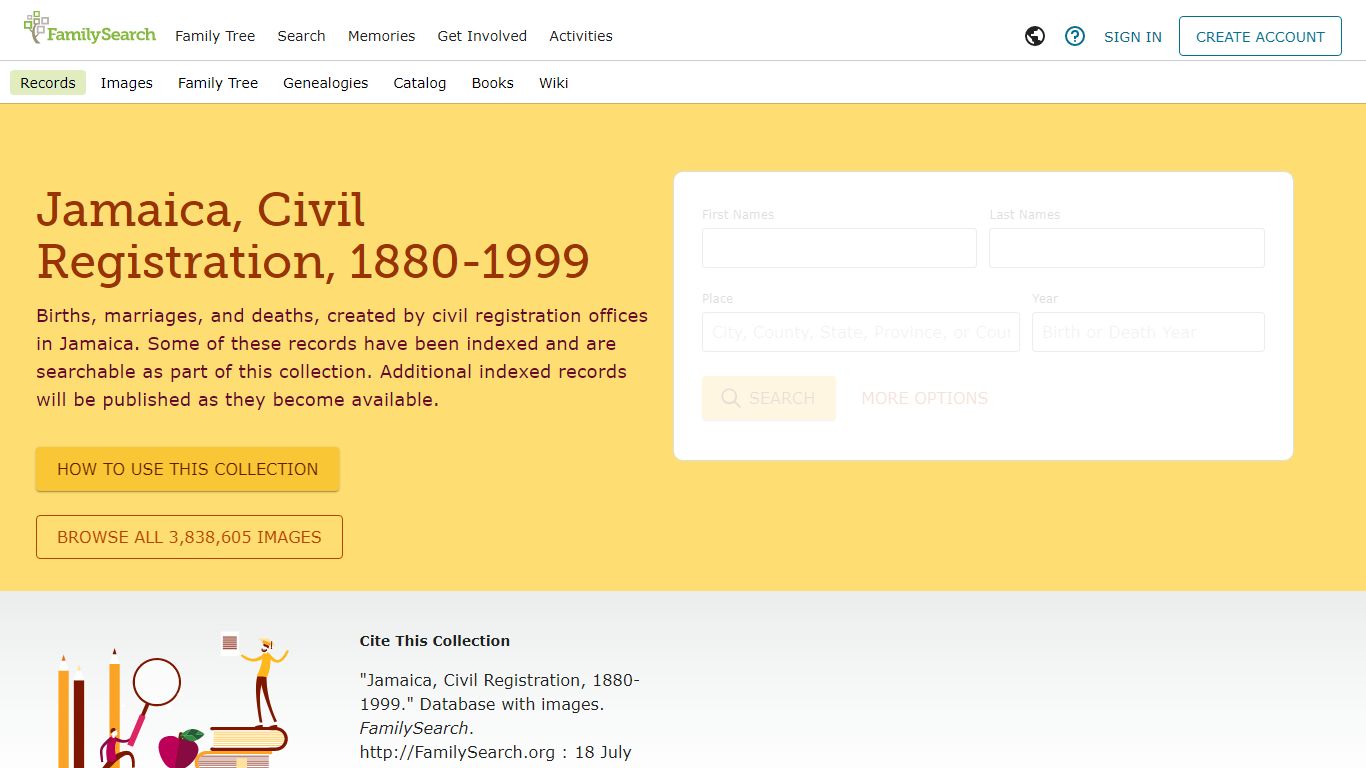This screenshot has width=1366, height=768.
Task: Open the language globe icon
Action: click(1035, 36)
